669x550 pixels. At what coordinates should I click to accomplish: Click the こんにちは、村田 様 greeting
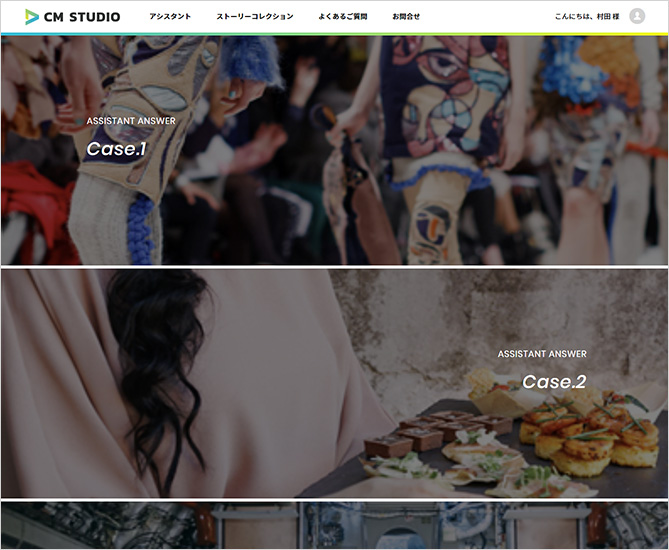[587, 17]
